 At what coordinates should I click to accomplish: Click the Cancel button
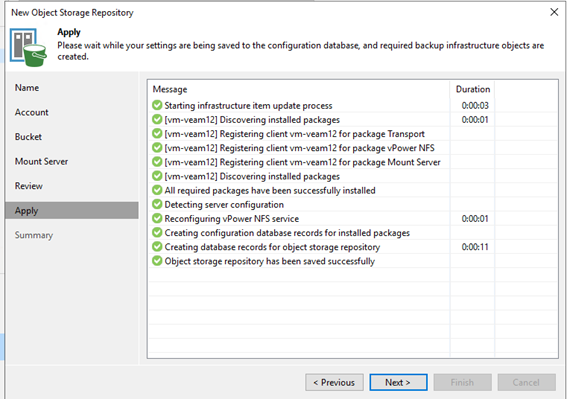[x=526, y=382]
